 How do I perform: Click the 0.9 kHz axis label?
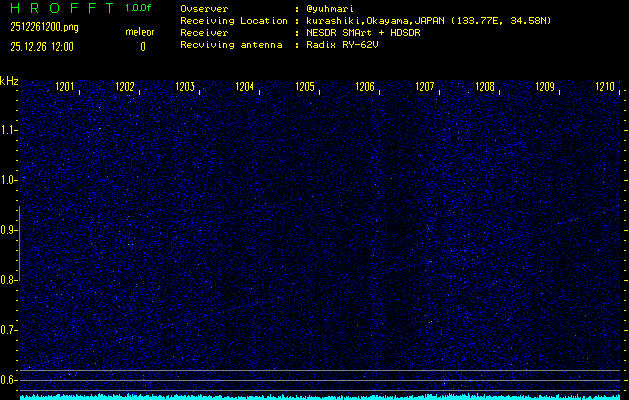pyautogui.click(x=8, y=230)
